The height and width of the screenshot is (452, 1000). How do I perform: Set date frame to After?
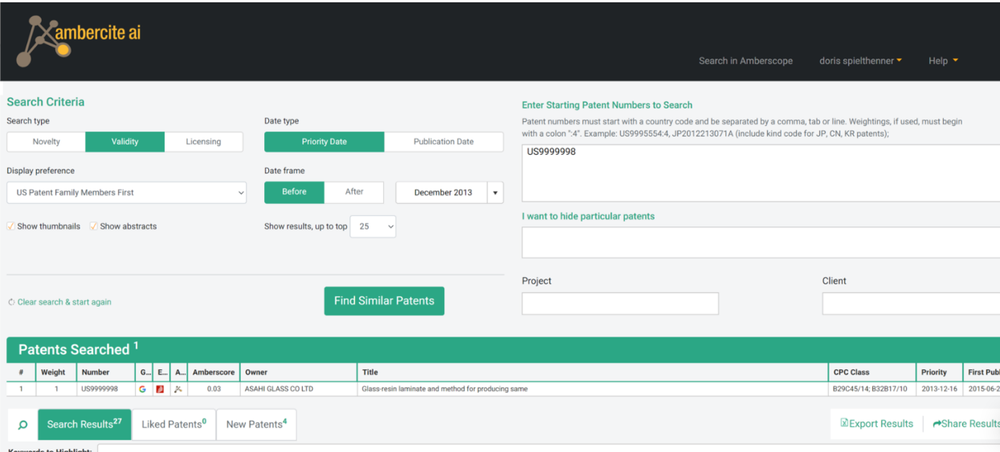[x=354, y=192]
